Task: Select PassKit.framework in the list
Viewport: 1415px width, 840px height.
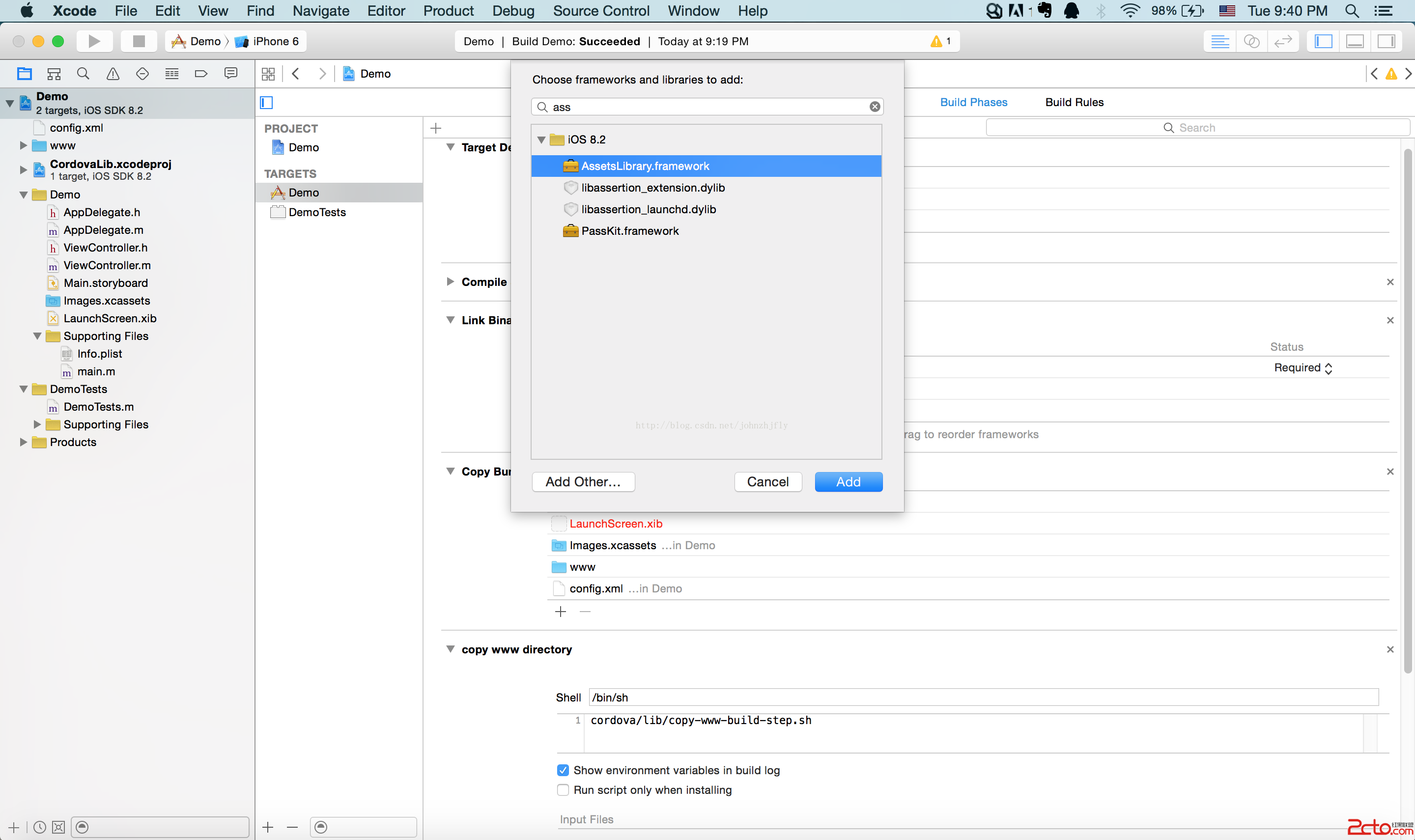Action: [629, 231]
